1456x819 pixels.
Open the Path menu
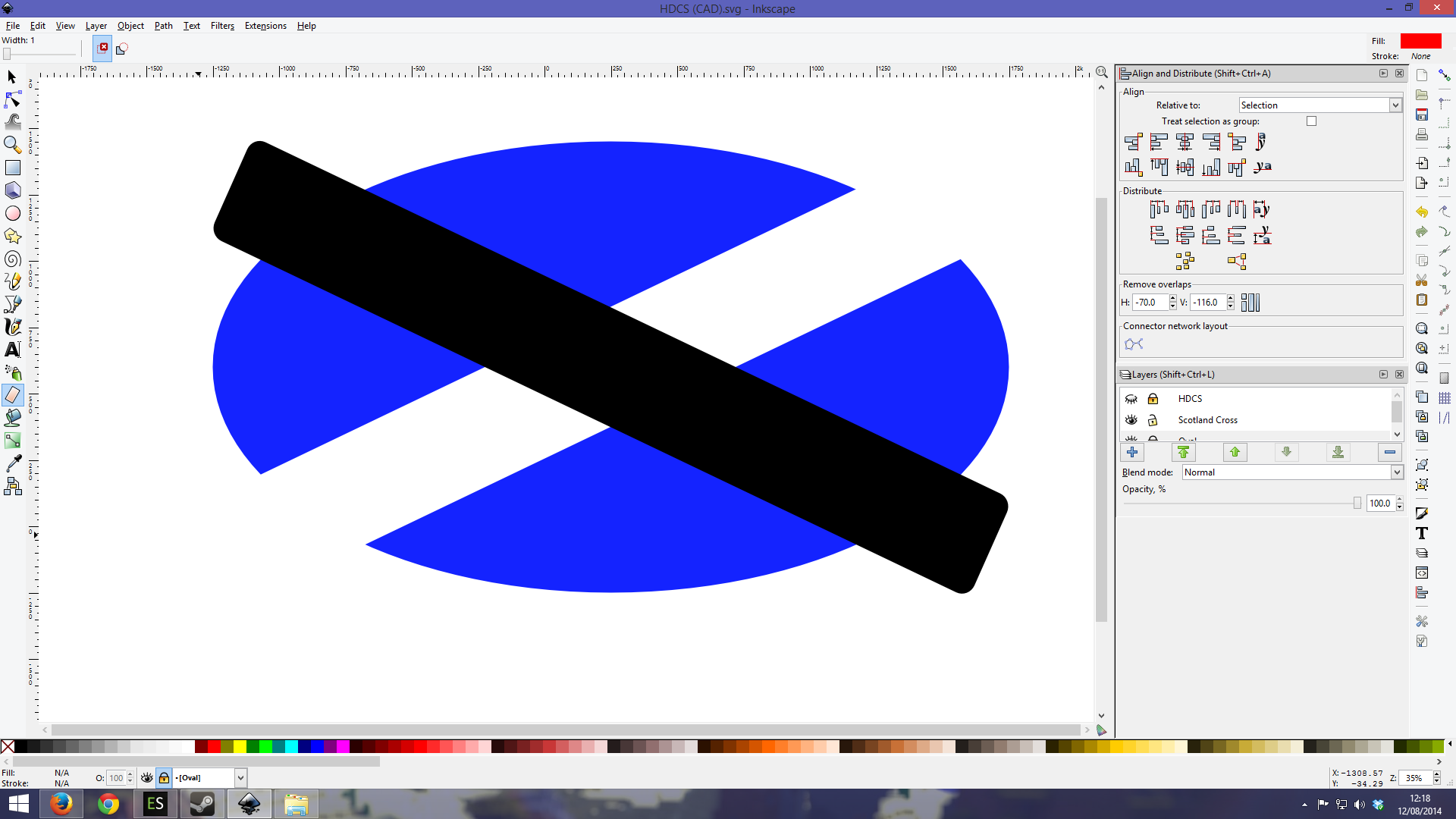pyautogui.click(x=163, y=25)
